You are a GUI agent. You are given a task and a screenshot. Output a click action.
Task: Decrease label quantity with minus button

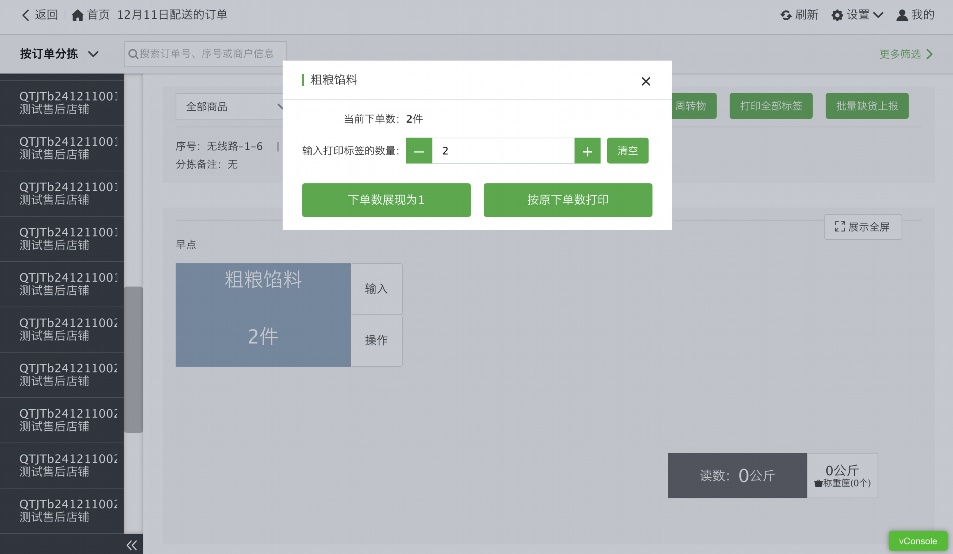pos(419,151)
